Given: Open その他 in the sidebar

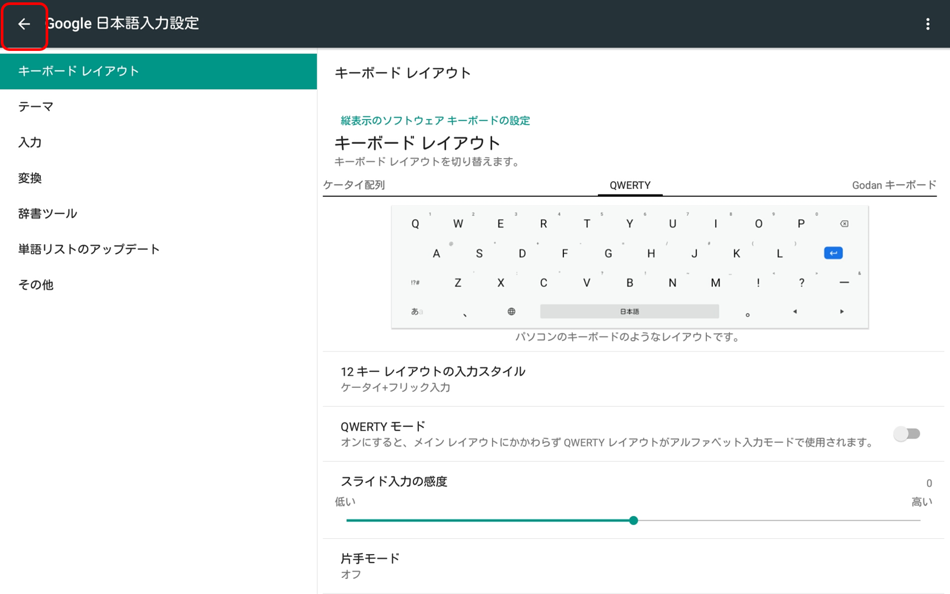Looking at the screenshot, I should point(158,285).
